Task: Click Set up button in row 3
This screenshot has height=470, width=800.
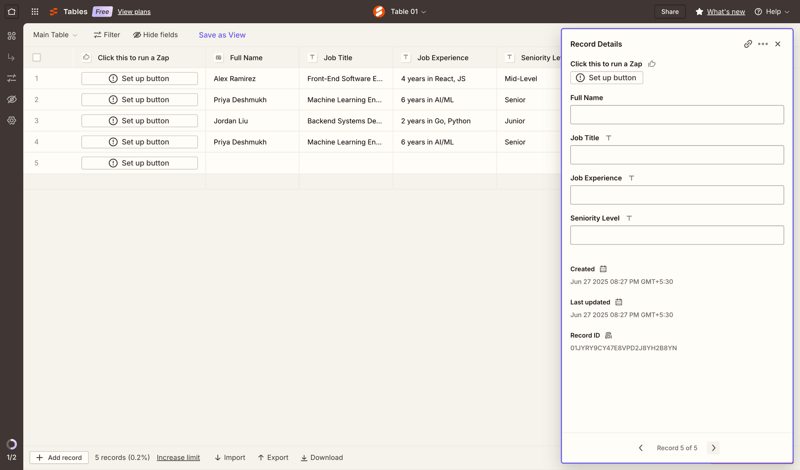Action: (x=139, y=121)
